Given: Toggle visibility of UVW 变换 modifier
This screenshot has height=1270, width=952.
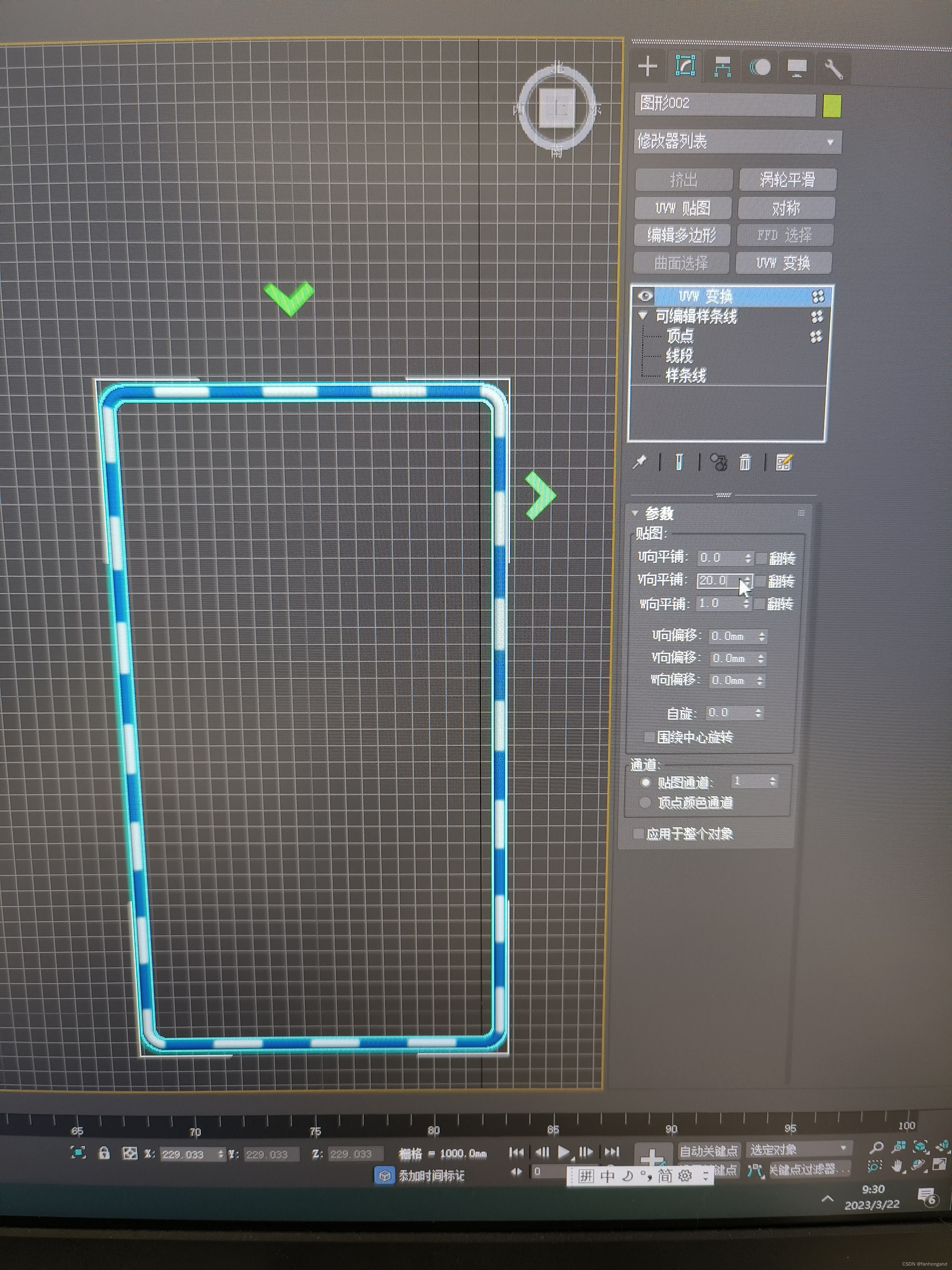Looking at the screenshot, I should click(645, 296).
